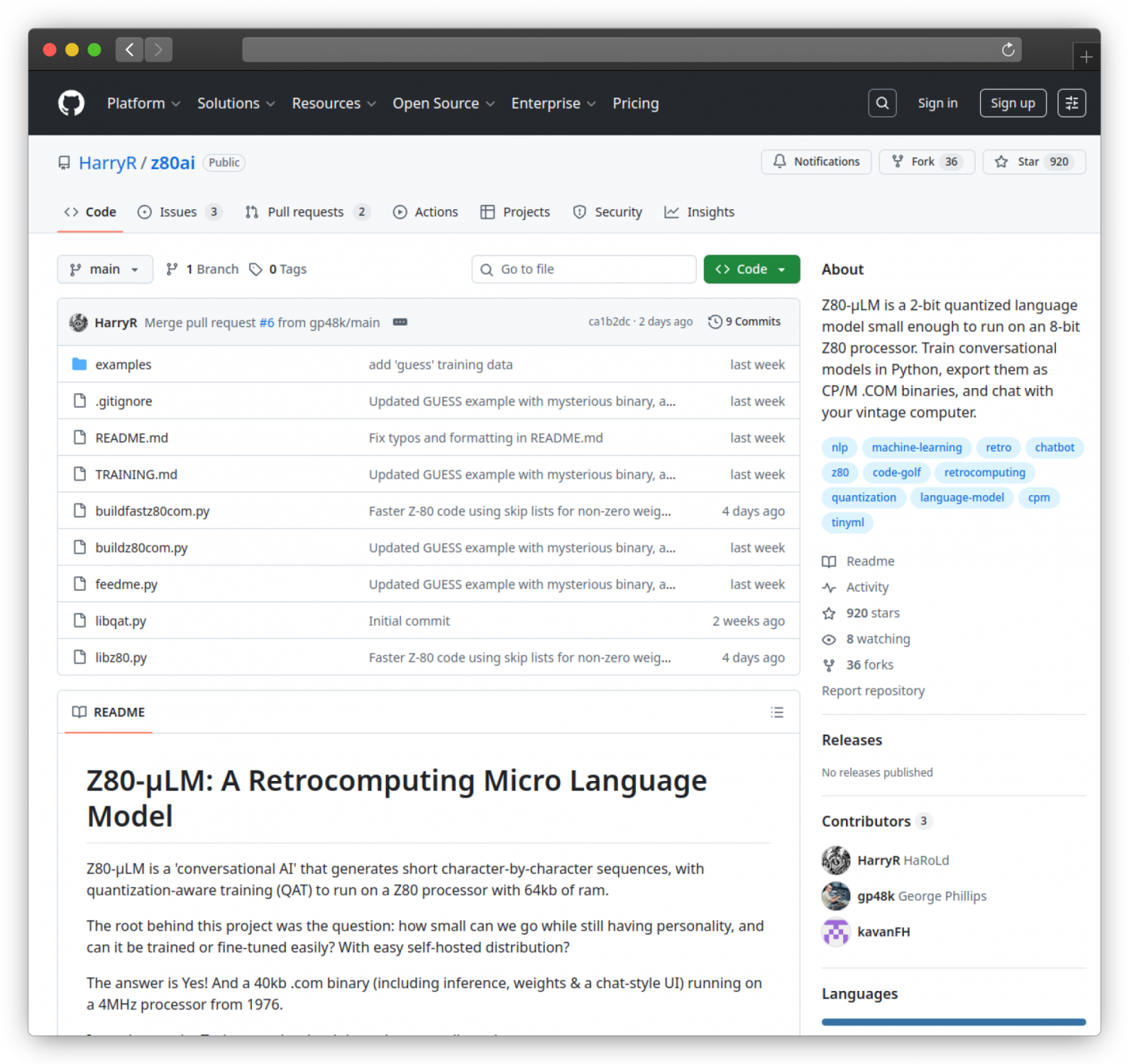This screenshot has width=1129, height=1064.
Task: Click the Sign up button
Action: click(x=1012, y=104)
